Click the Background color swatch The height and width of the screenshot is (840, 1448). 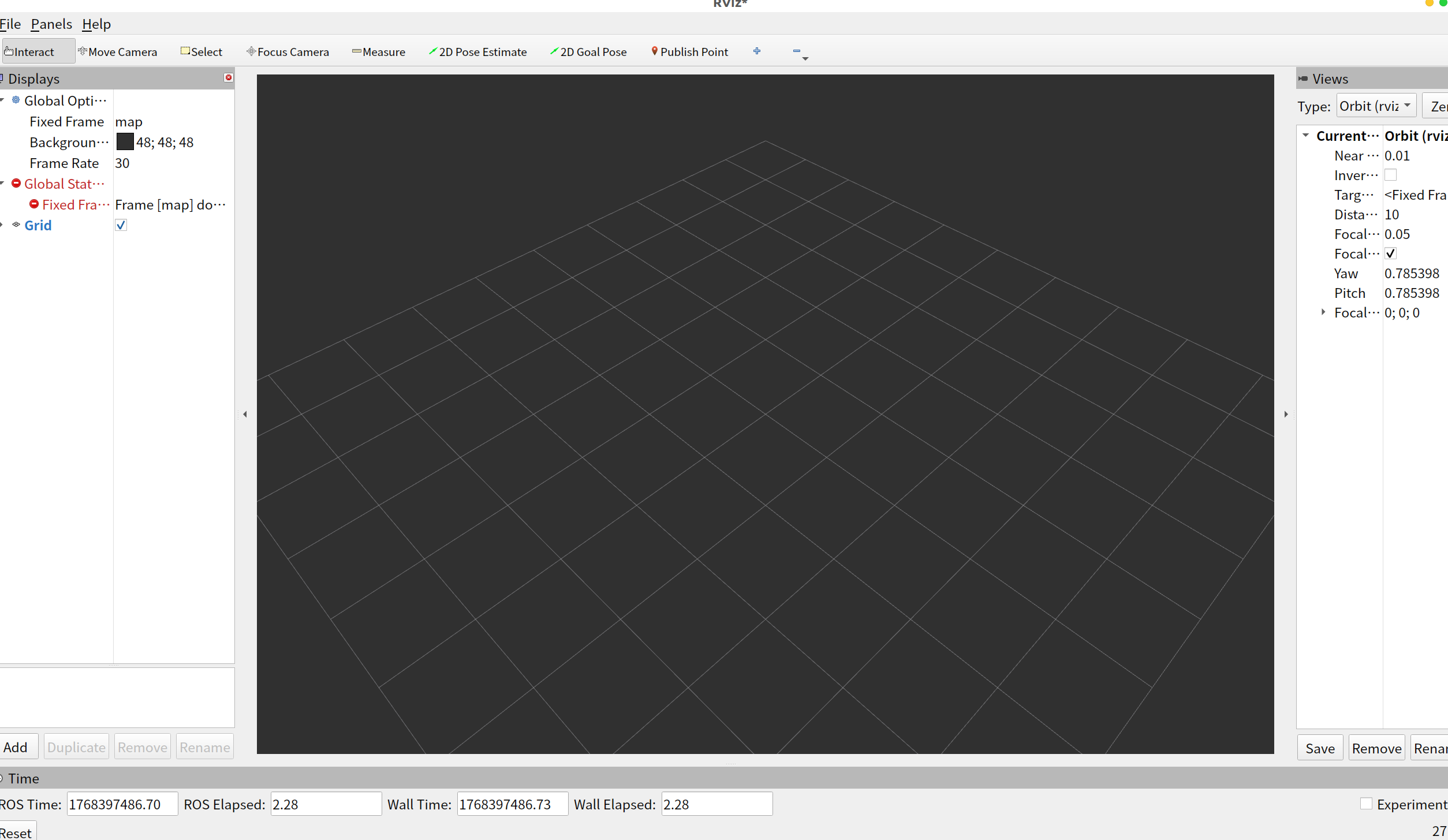pos(125,142)
